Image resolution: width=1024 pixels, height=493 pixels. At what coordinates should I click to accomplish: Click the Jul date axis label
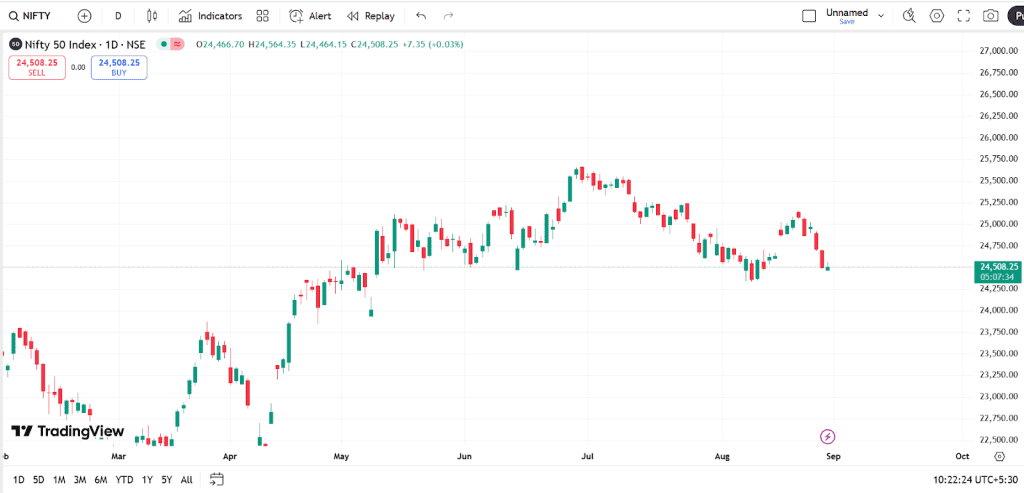[x=588, y=456]
